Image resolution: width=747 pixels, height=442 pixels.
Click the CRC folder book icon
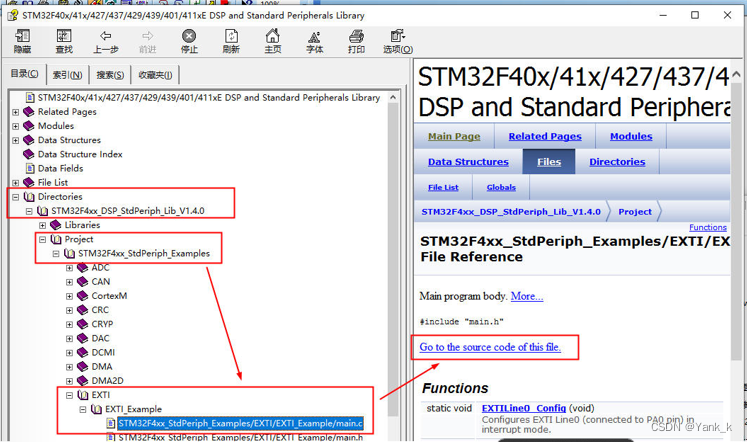pos(83,310)
